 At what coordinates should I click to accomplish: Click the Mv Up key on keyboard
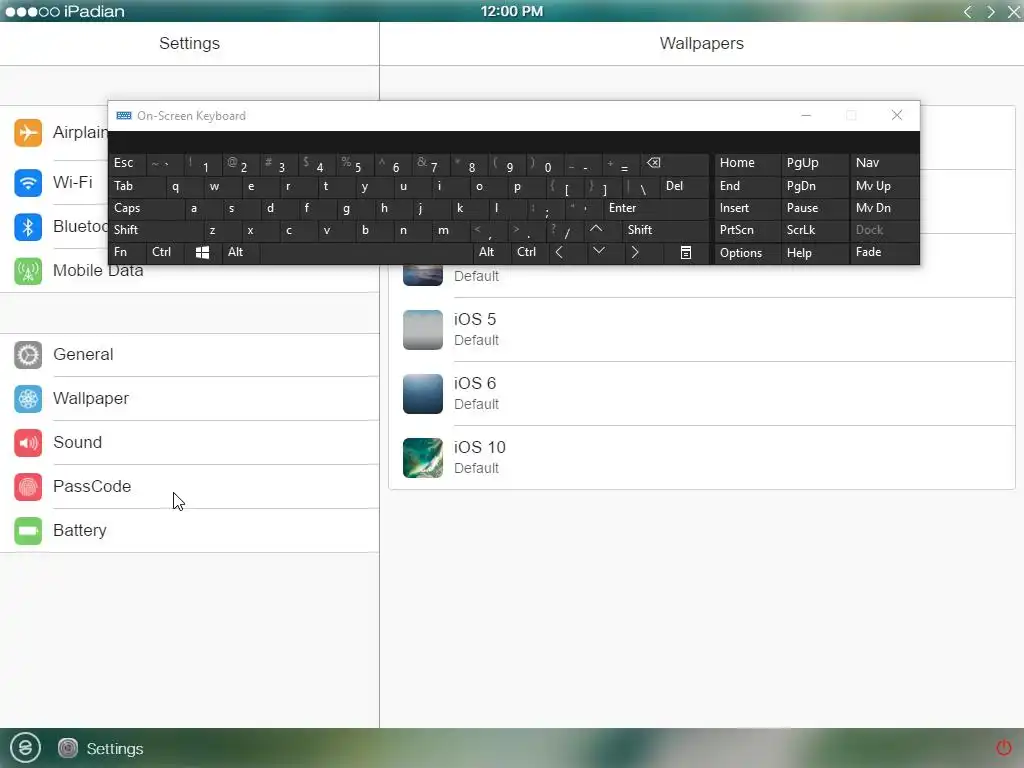[x=884, y=186]
